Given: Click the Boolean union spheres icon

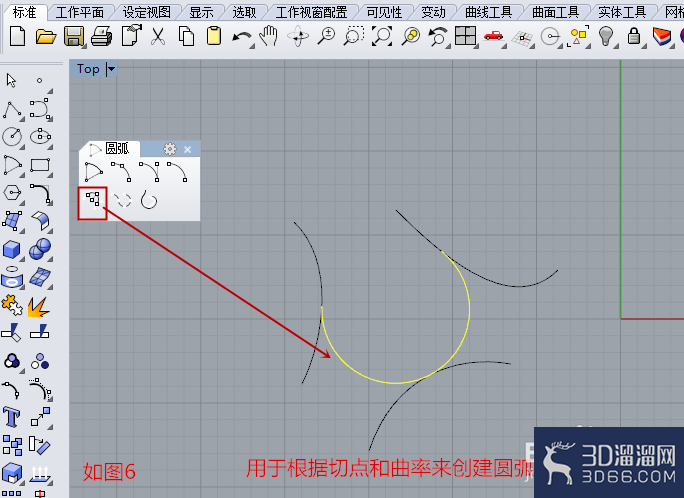Looking at the screenshot, I should click(40, 249).
